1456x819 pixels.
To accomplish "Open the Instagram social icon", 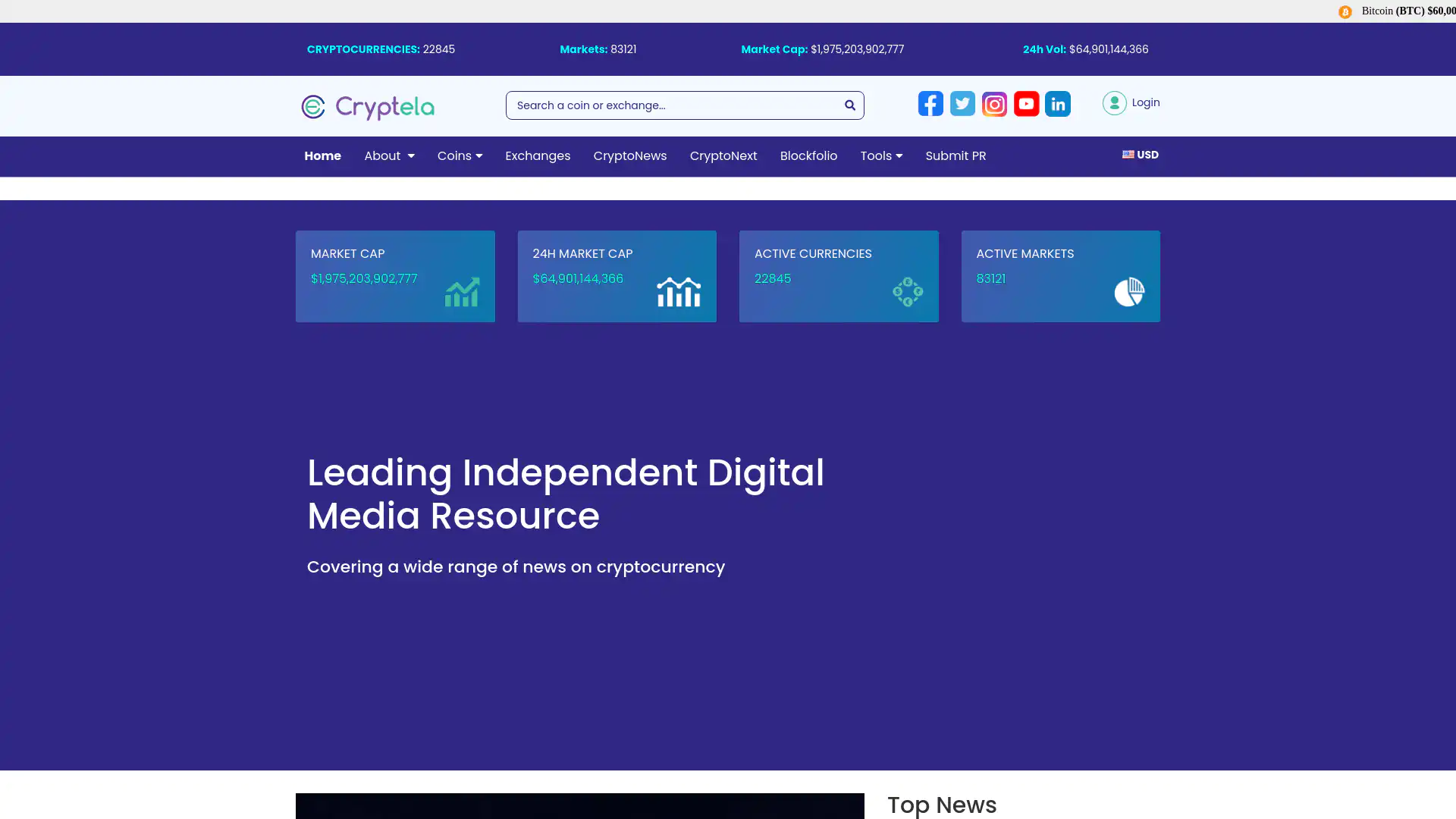I will click(x=994, y=104).
